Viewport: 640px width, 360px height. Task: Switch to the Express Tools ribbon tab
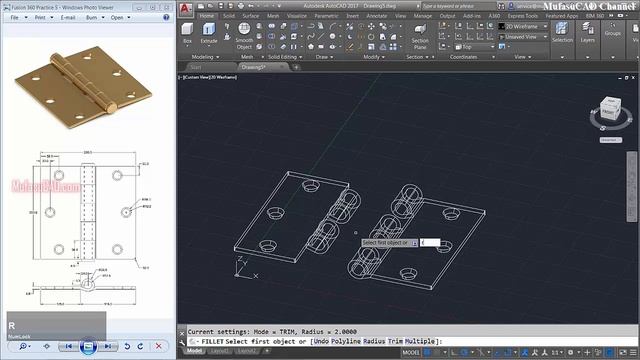(522, 16)
